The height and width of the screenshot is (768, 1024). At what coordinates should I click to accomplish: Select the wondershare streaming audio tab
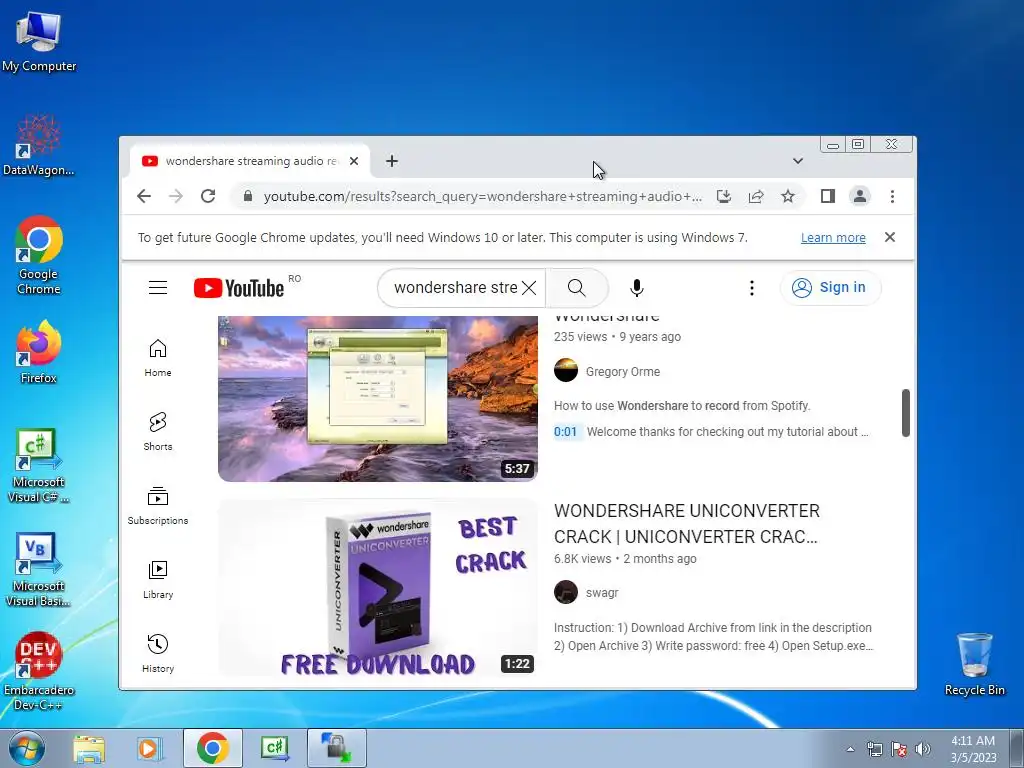(249, 161)
